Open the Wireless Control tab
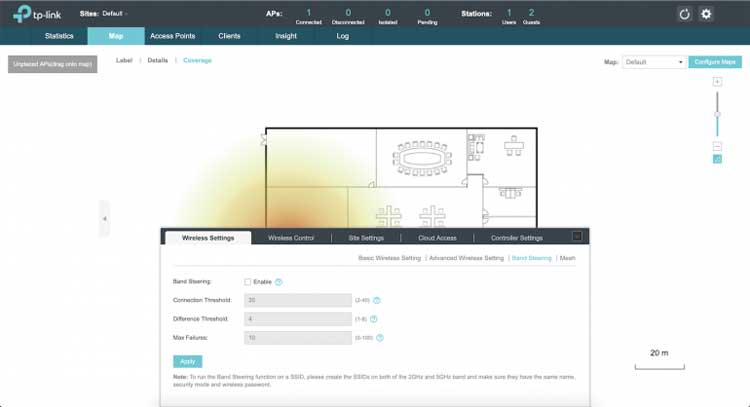 coord(291,238)
